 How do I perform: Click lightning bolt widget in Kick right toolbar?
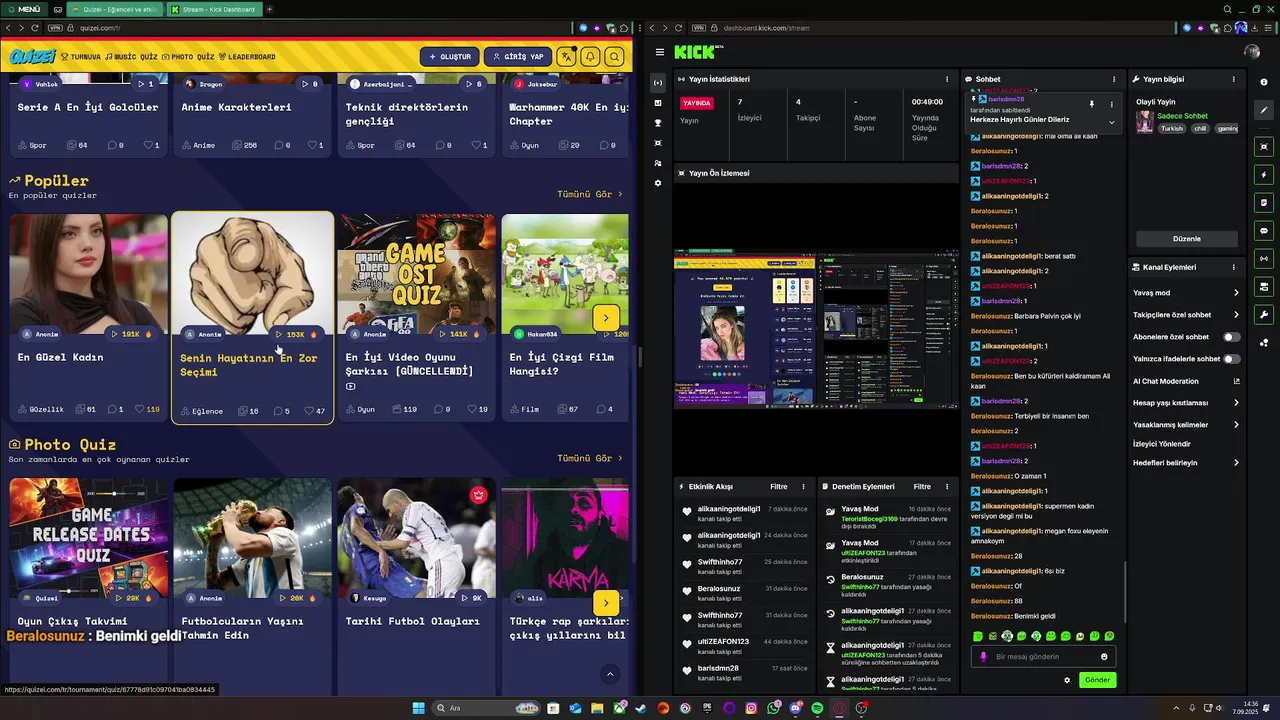1264,175
